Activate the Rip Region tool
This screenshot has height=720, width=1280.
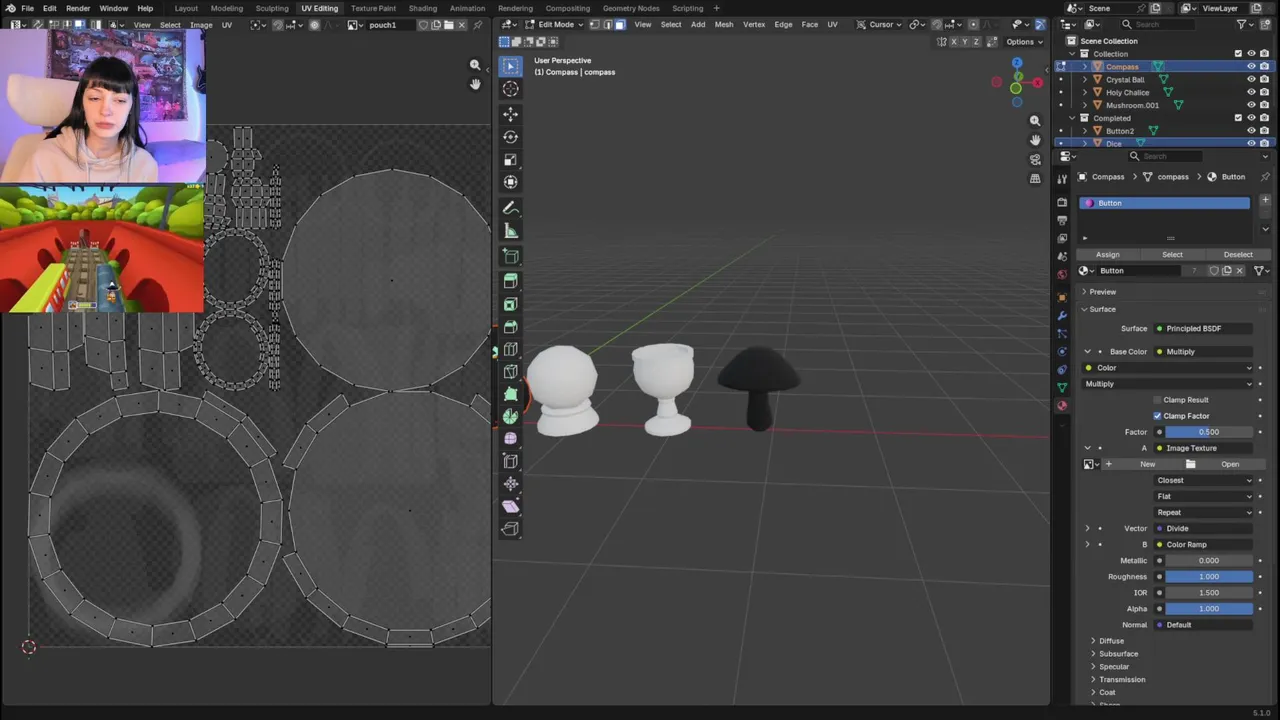pos(510,529)
